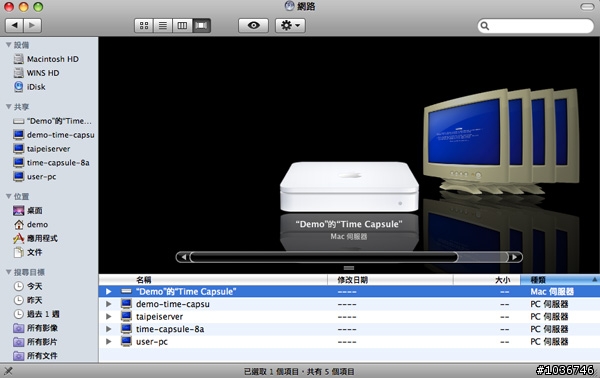Viewport: 600px width, 378px height.
Task: Collapse the 設備 sidebar section
Action: coord(8,45)
